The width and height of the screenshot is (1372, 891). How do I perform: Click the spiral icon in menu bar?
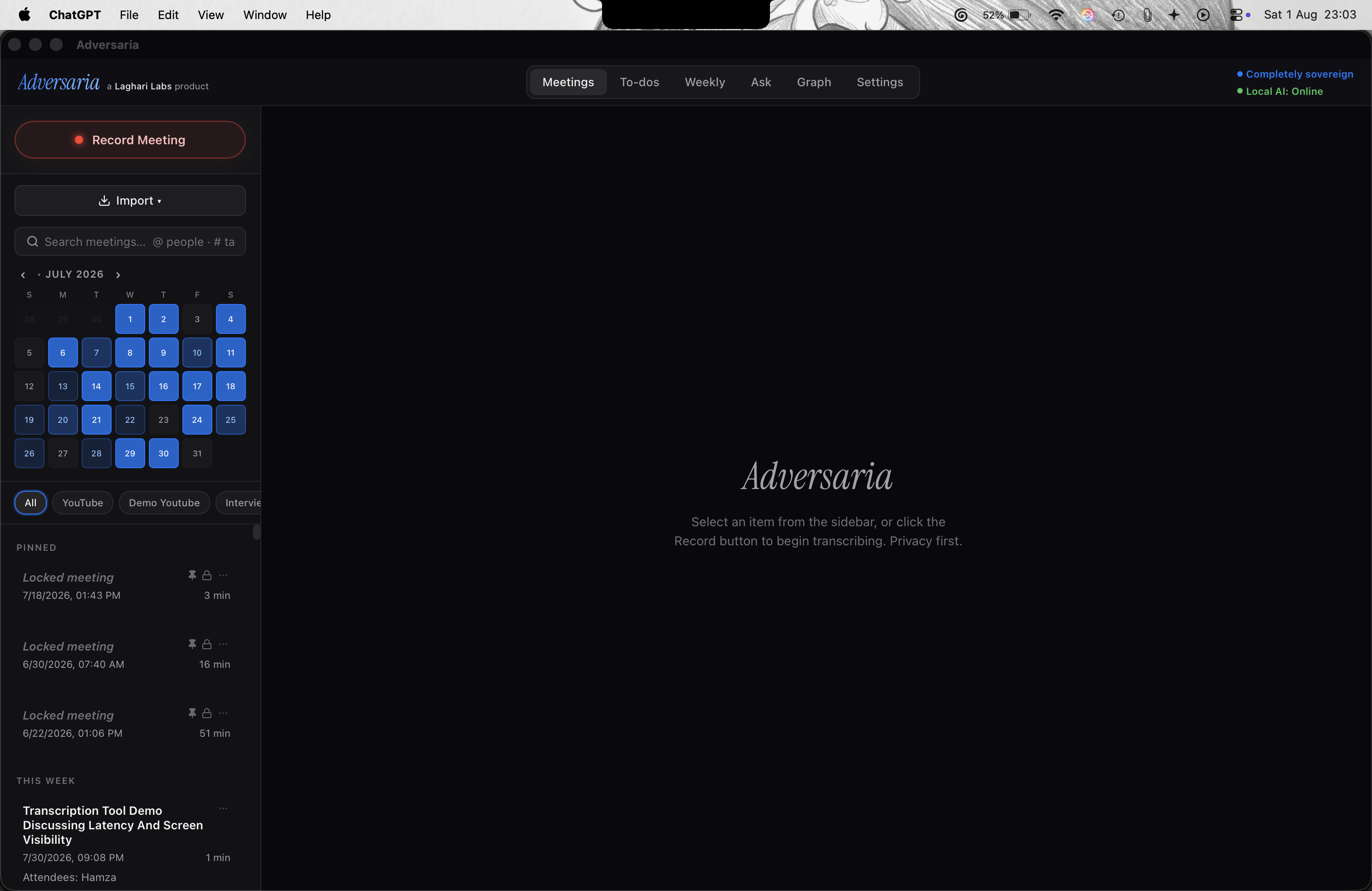click(x=961, y=15)
